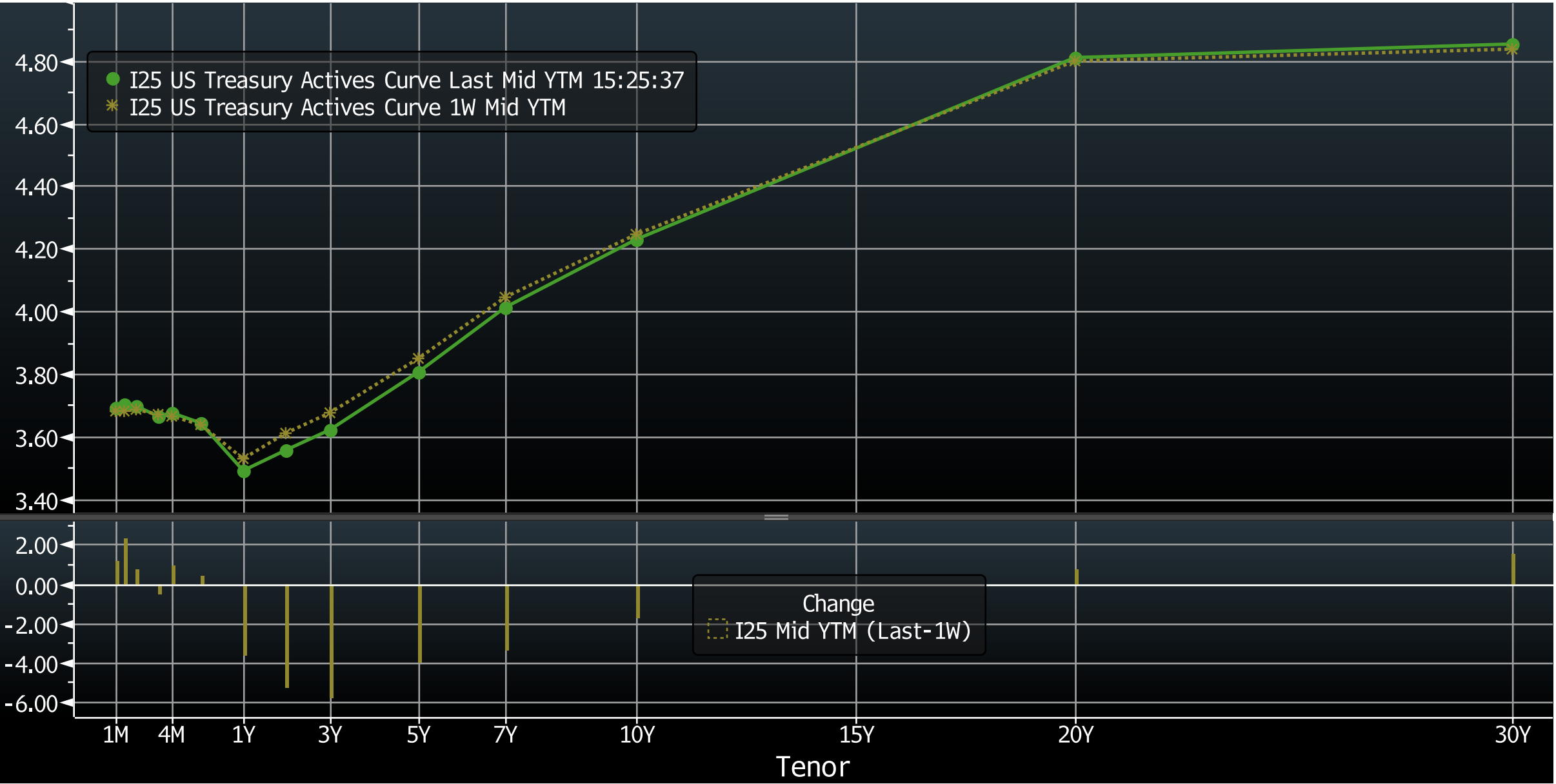The image size is (1556, 784).
Task: Click the 20Y node where both curves overlap
Action: pyautogui.click(x=1075, y=57)
